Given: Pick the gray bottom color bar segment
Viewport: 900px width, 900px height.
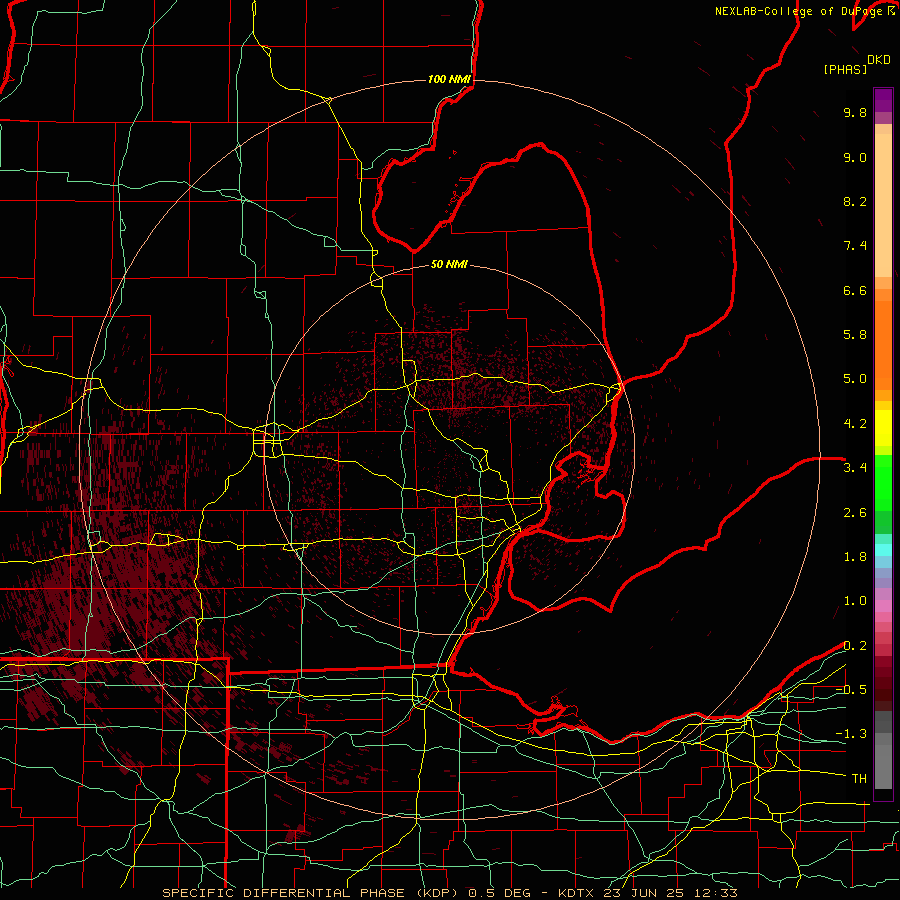Looking at the screenshot, I should 883,766.
